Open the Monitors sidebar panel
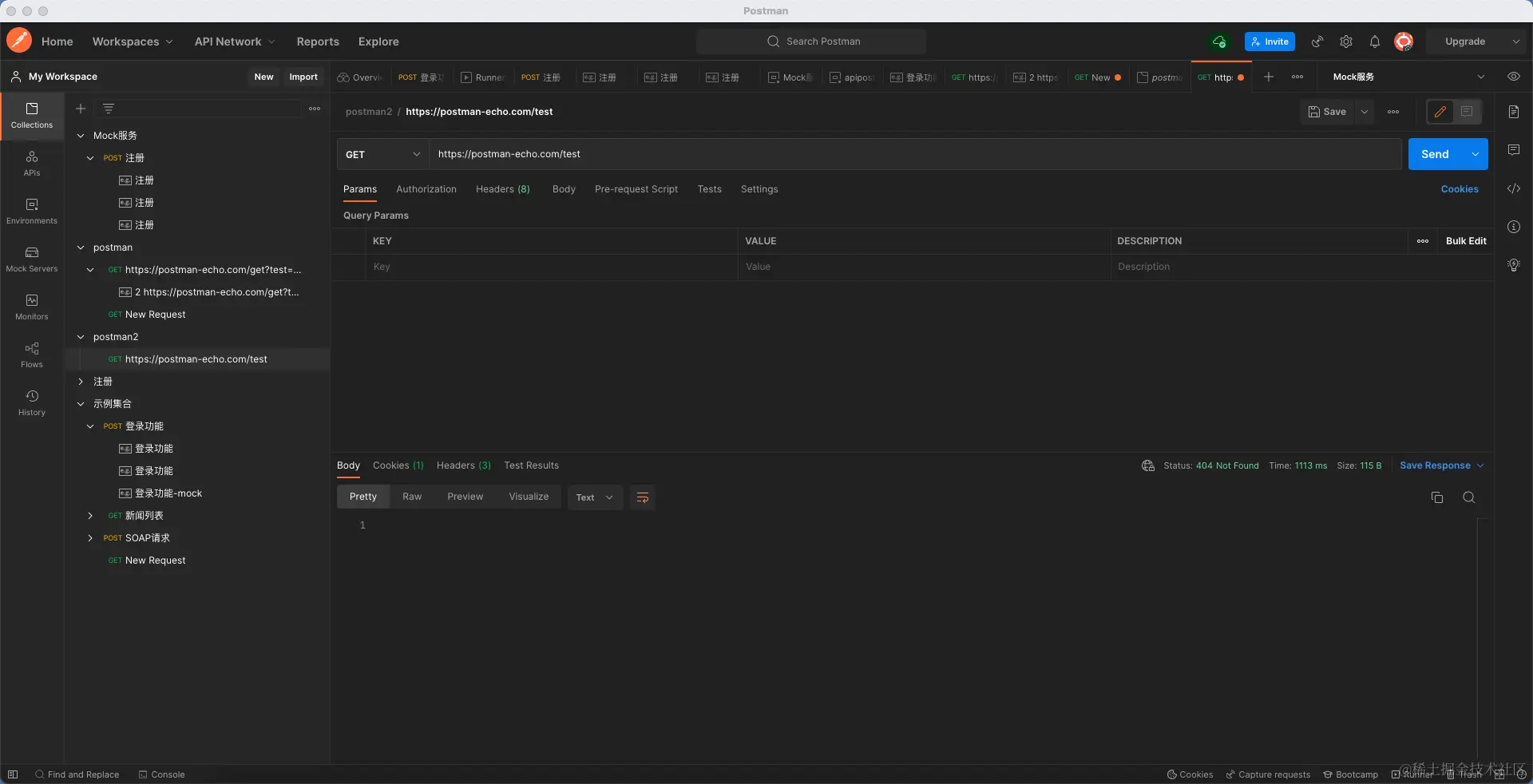 tap(32, 307)
